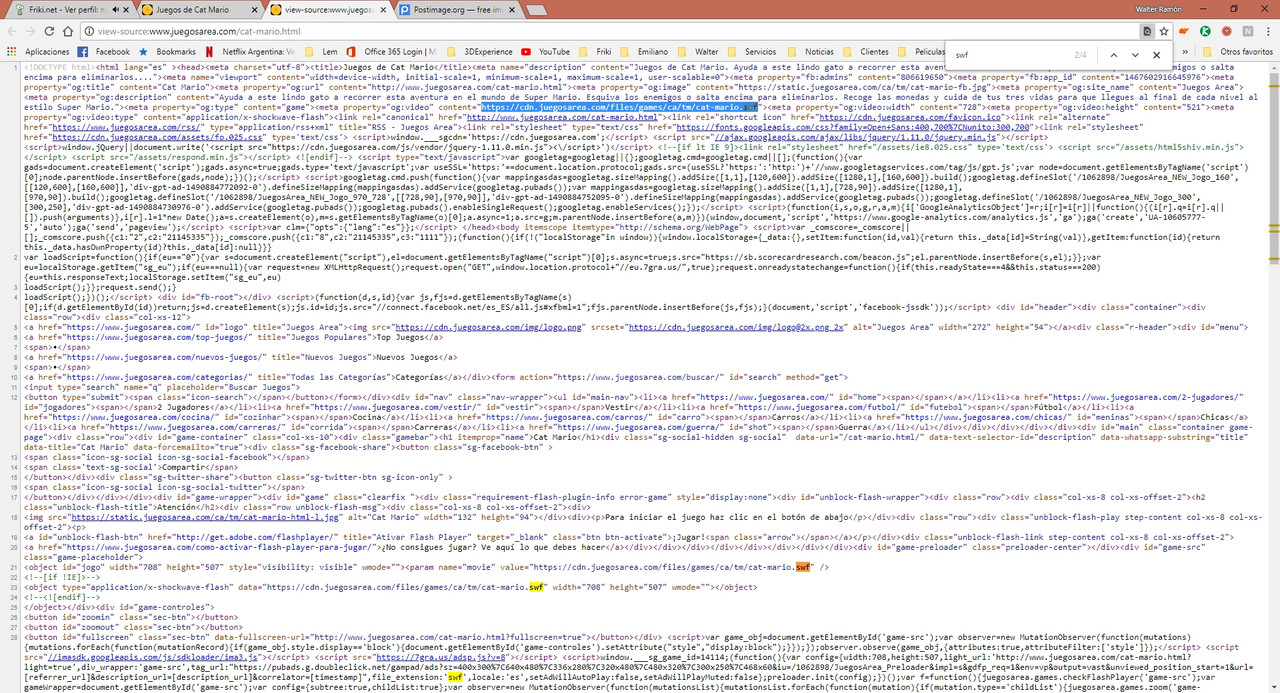Viewport: 1280px width, 693px height.
Task: Open the Aplicaciones apps shortcut
Action: (x=39, y=51)
